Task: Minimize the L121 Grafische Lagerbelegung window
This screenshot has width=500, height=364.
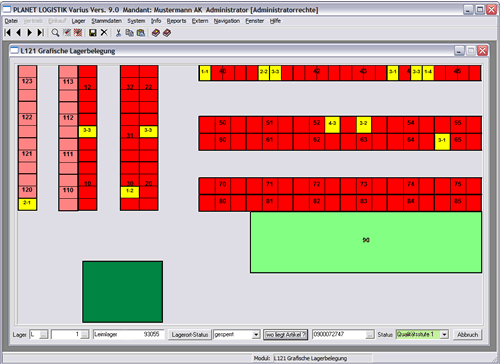Action: (x=459, y=51)
